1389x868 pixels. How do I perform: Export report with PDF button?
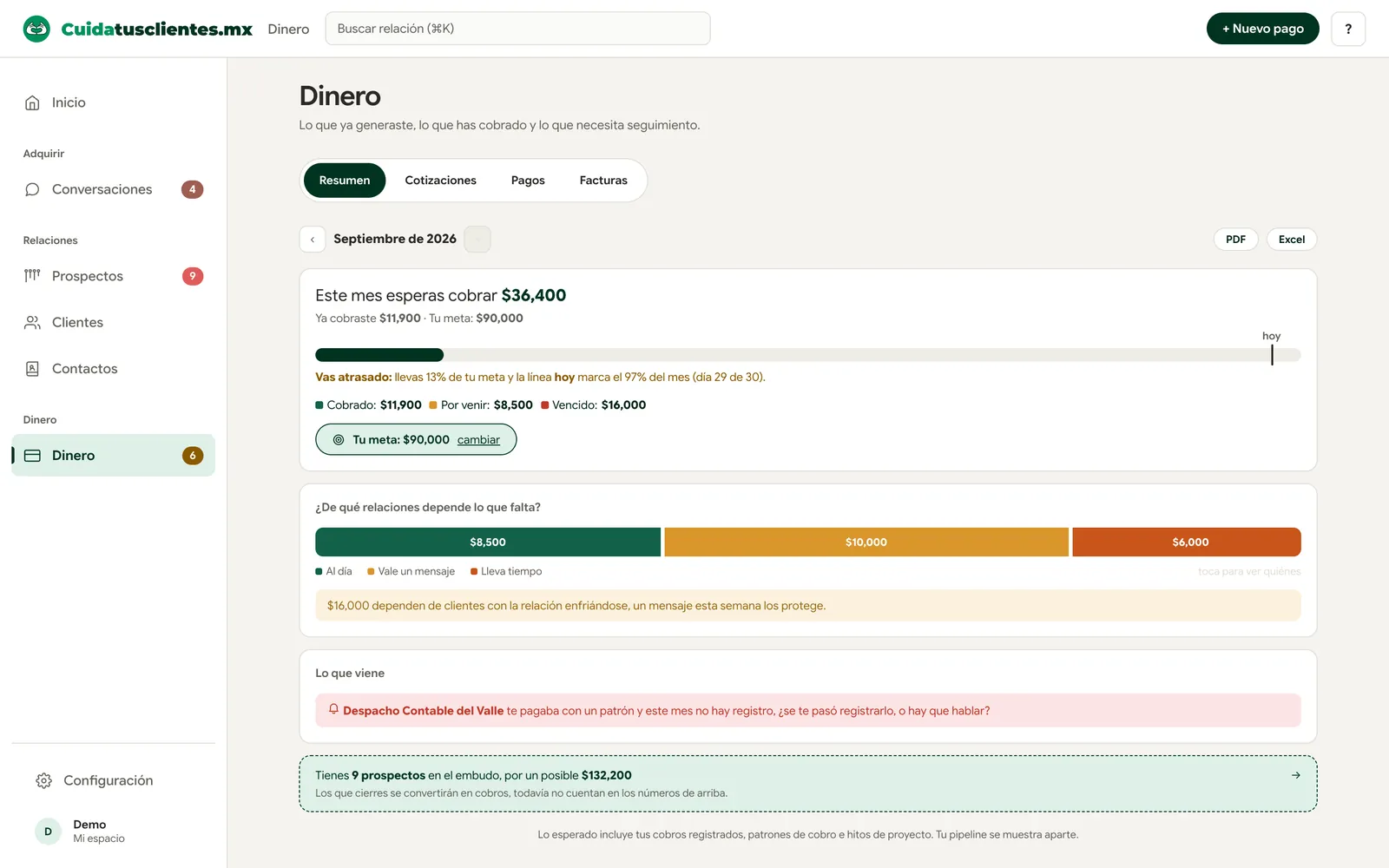tap(1236, 240)
